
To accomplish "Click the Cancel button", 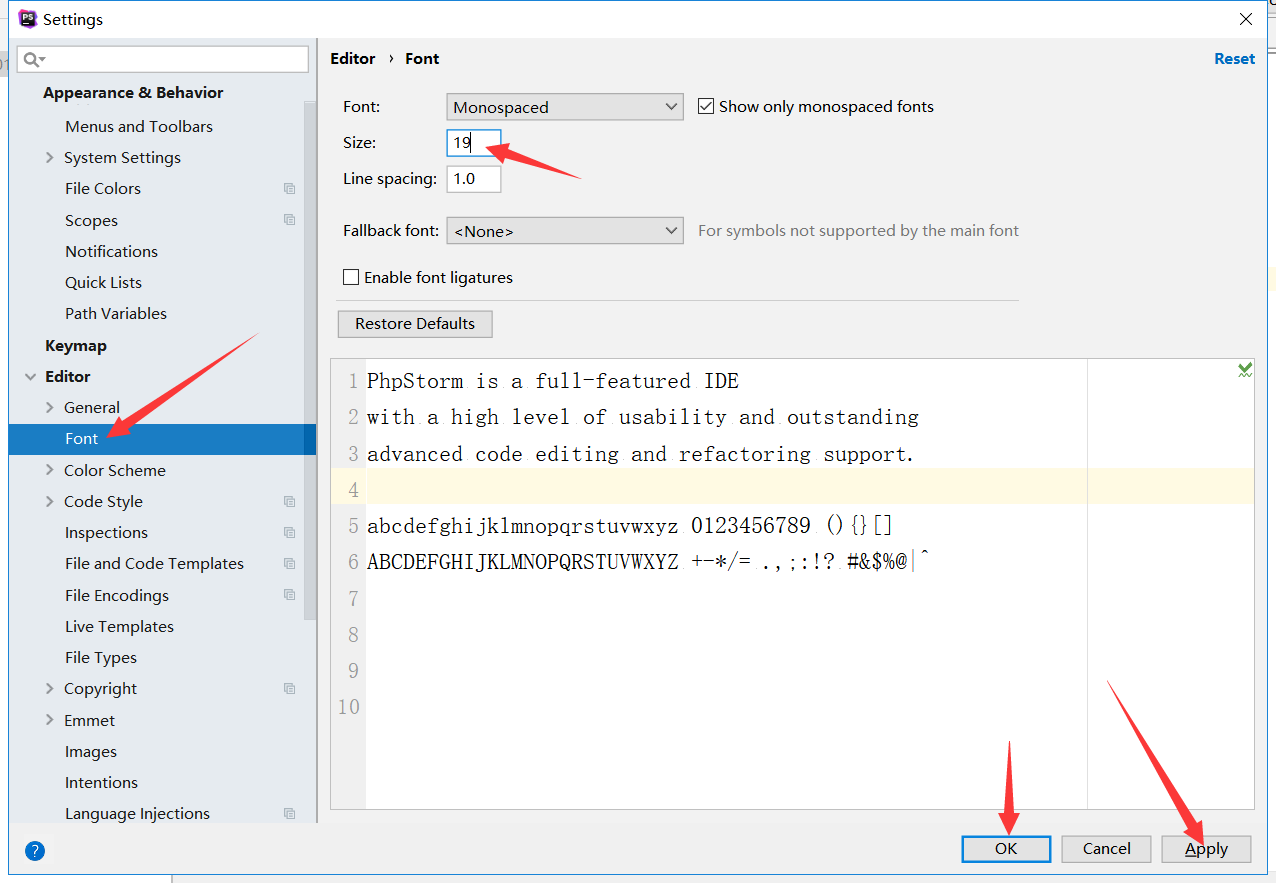I will tap(1107, 849).
